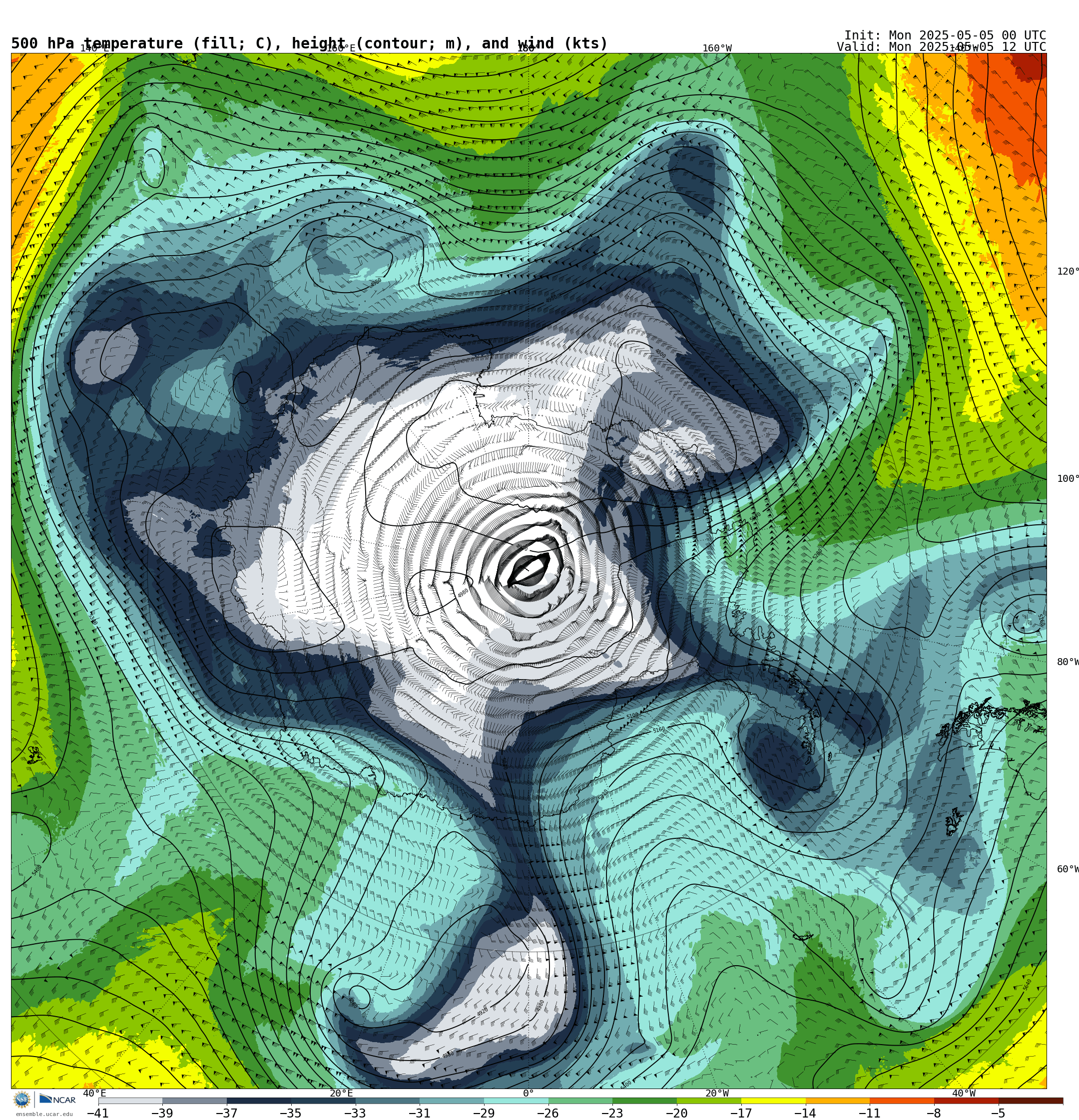Open the ensemble.ucar.edu link text

click(x=44, y=1115)
